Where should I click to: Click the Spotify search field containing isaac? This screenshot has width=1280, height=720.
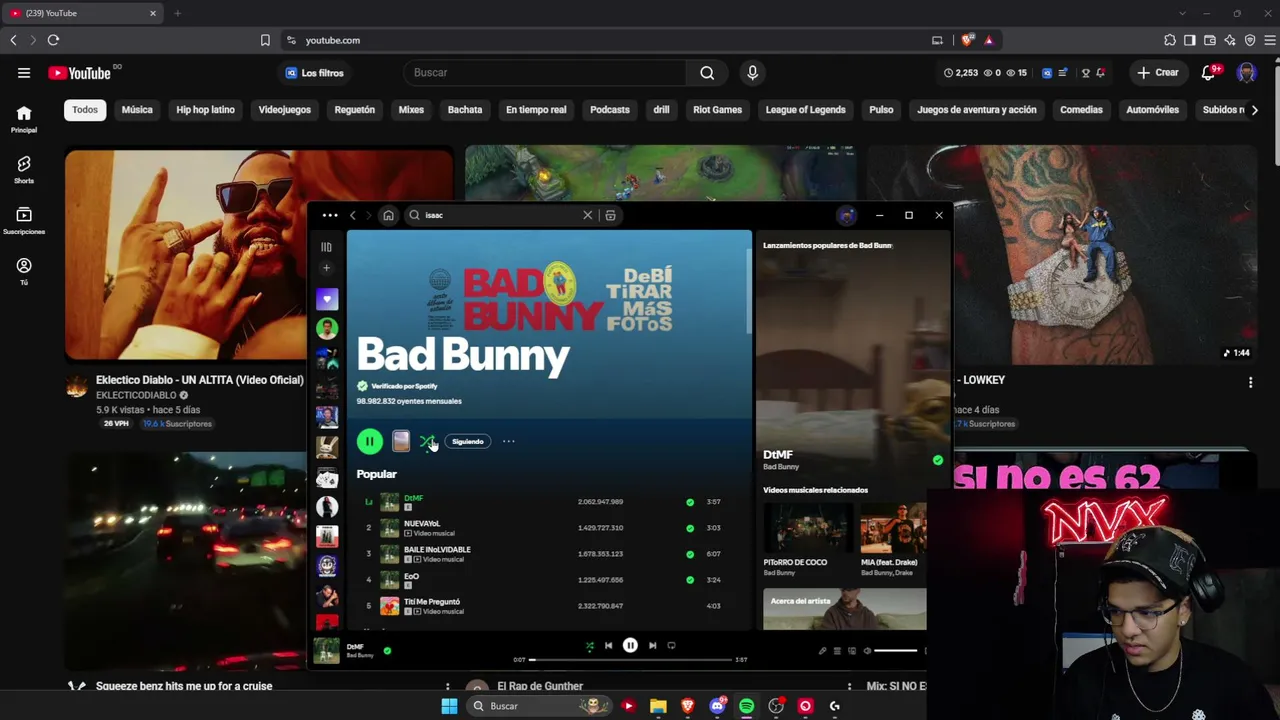(x=500, y=215)
